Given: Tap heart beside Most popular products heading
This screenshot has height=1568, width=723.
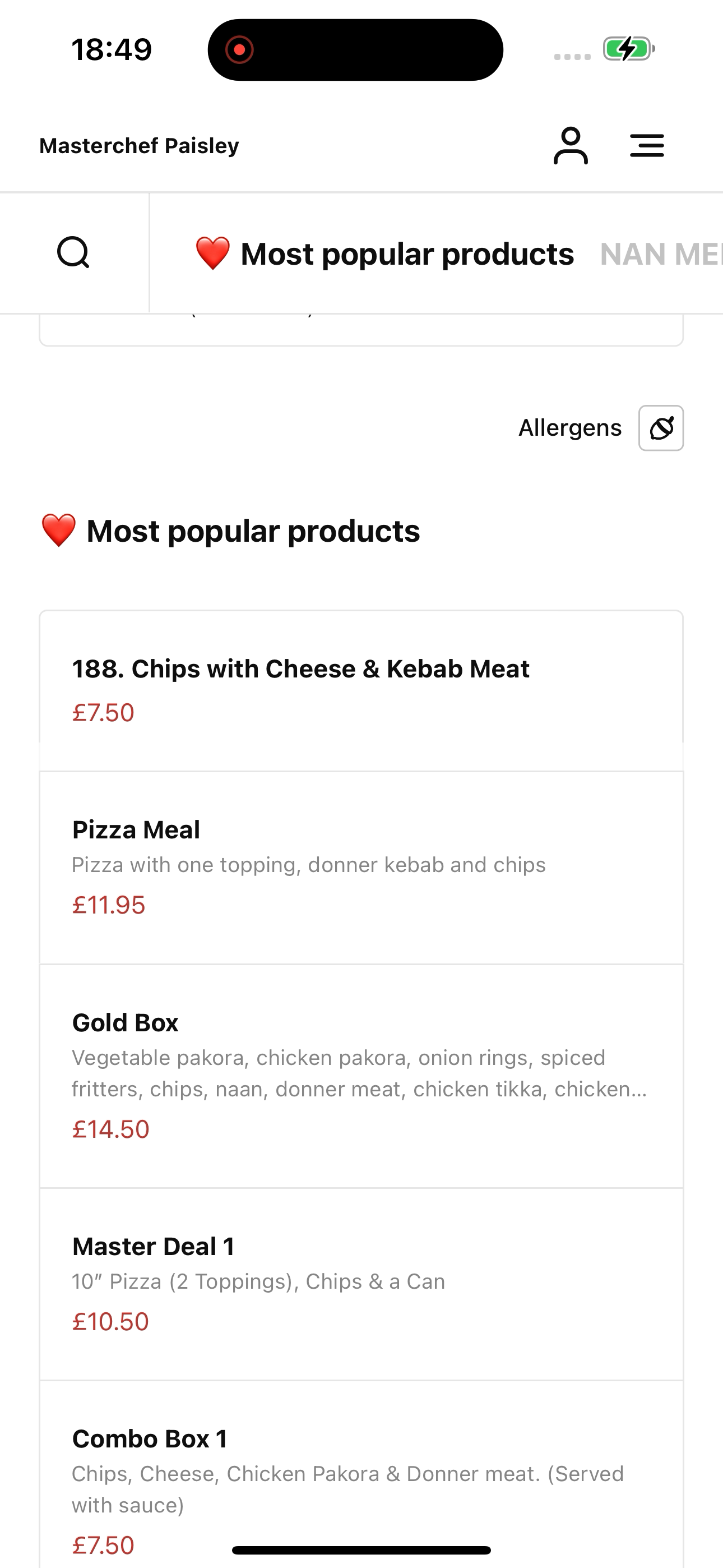Looking at the screenshot, I should (58, 530).
